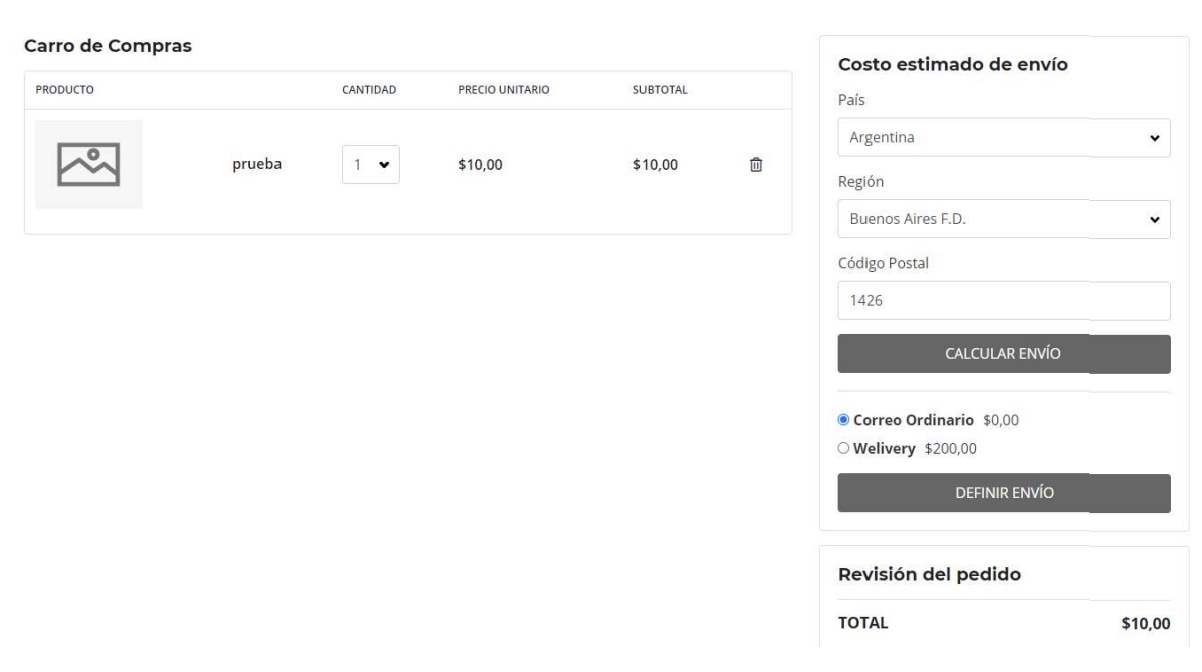Screen dimensions: 1202x672
Task: Select the Correo Ordinario shipping radio
Action: 843,420
